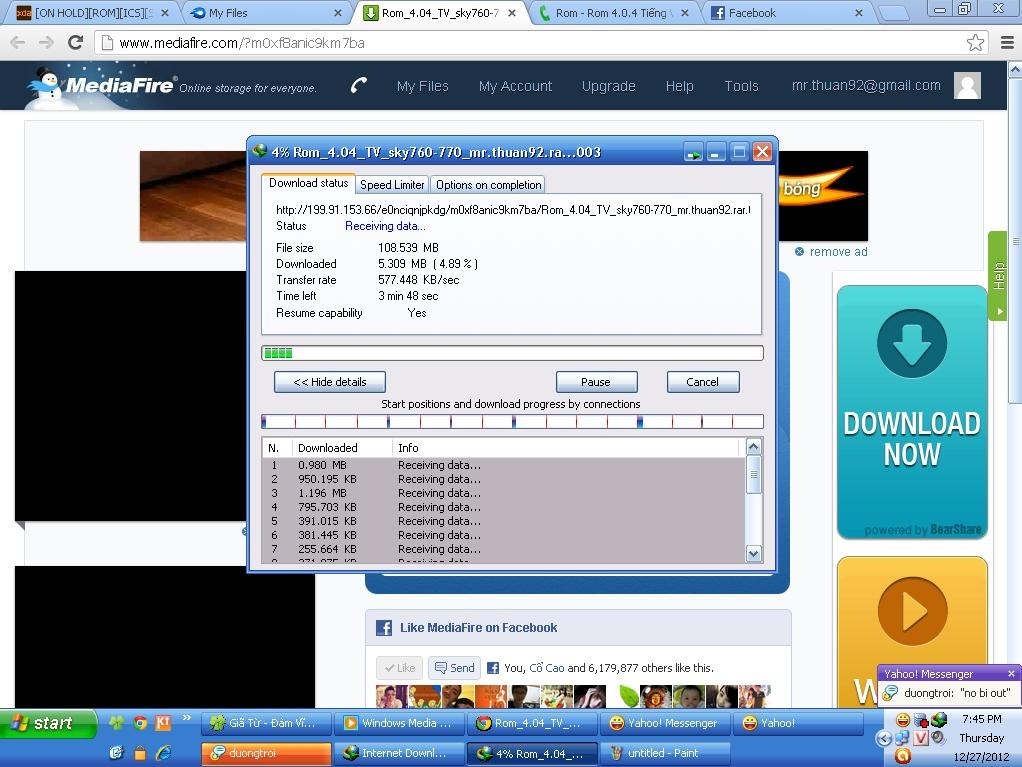Switch to the Rom - Rom 4.0.4 Tiếng tab
This screenshot has height=767, width=1022.
614,12
